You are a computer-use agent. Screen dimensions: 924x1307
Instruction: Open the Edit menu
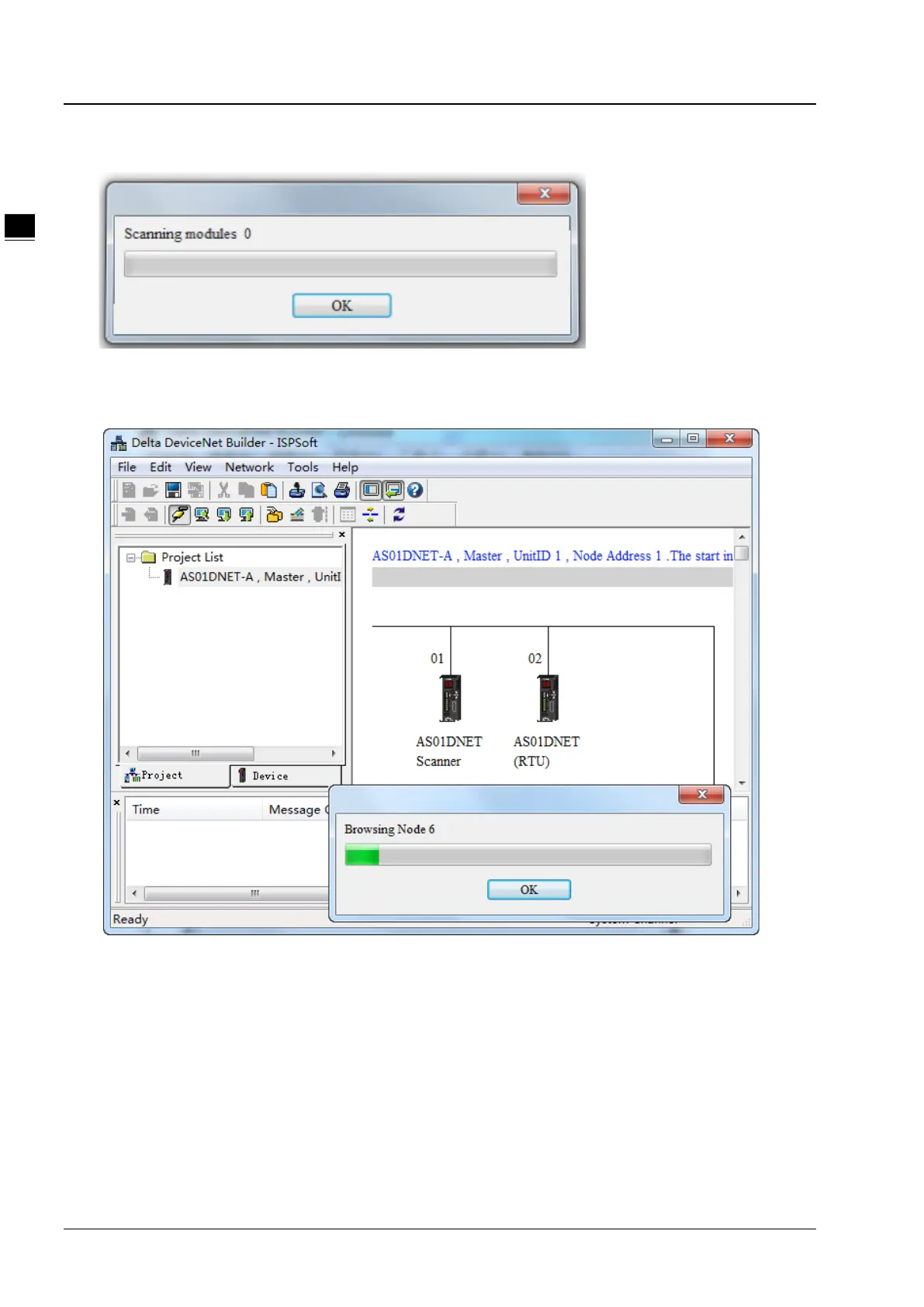[161, 467]
